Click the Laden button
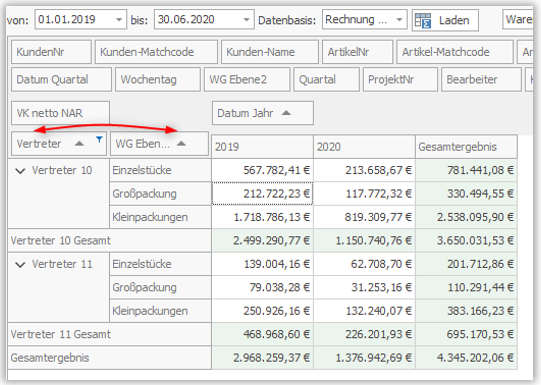 [445, 20]
